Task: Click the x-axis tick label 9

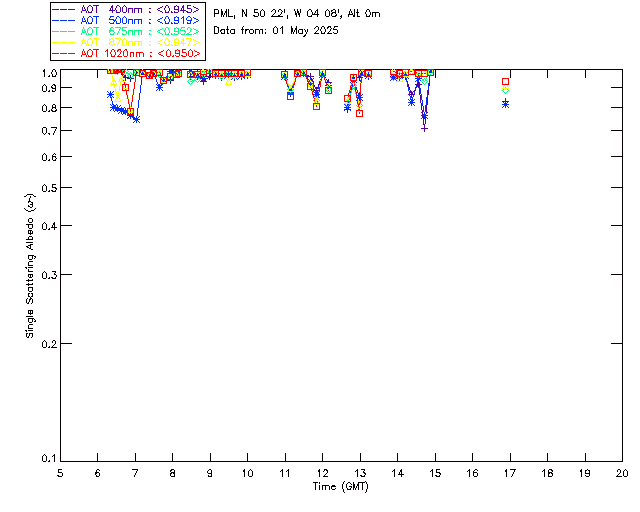Action: pos(210,473)
